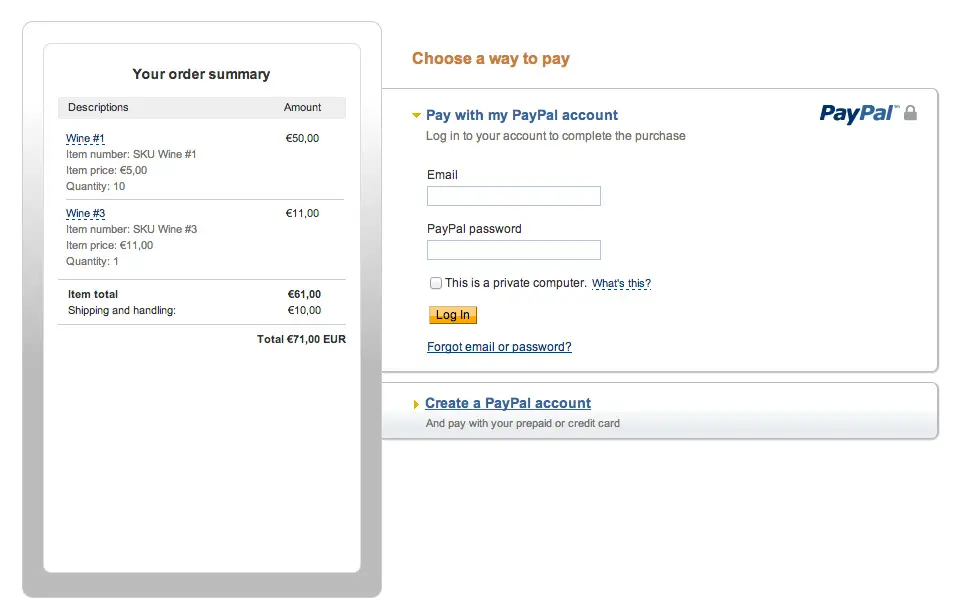Viewport: 961px width, 611px height.
Task: Click the PayPal logo
Action: click(x=858, y=113)
